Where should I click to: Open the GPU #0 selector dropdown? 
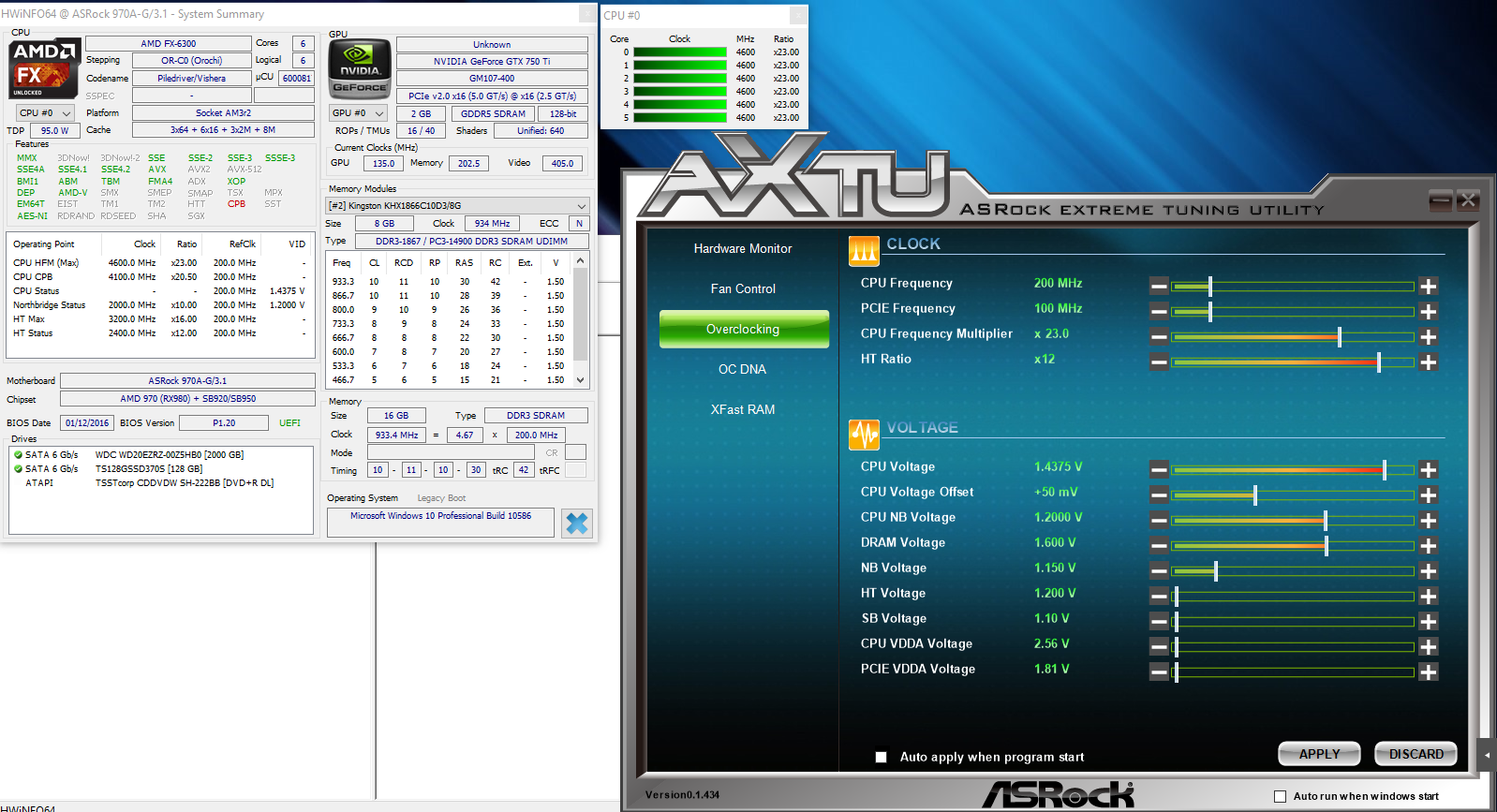(x=358, y=113)
